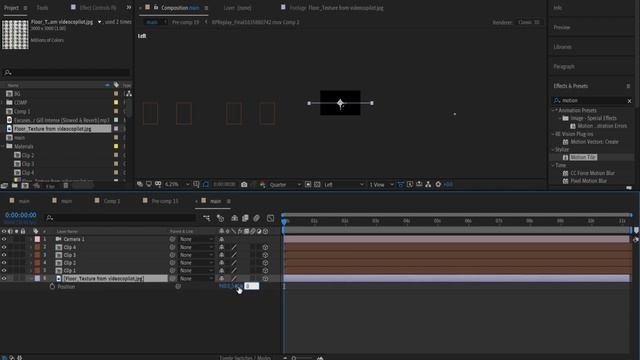Viewport: 640px width, 360px height.
Task: Open the Layer (none) viewer tab
Action: pos(238,8)
